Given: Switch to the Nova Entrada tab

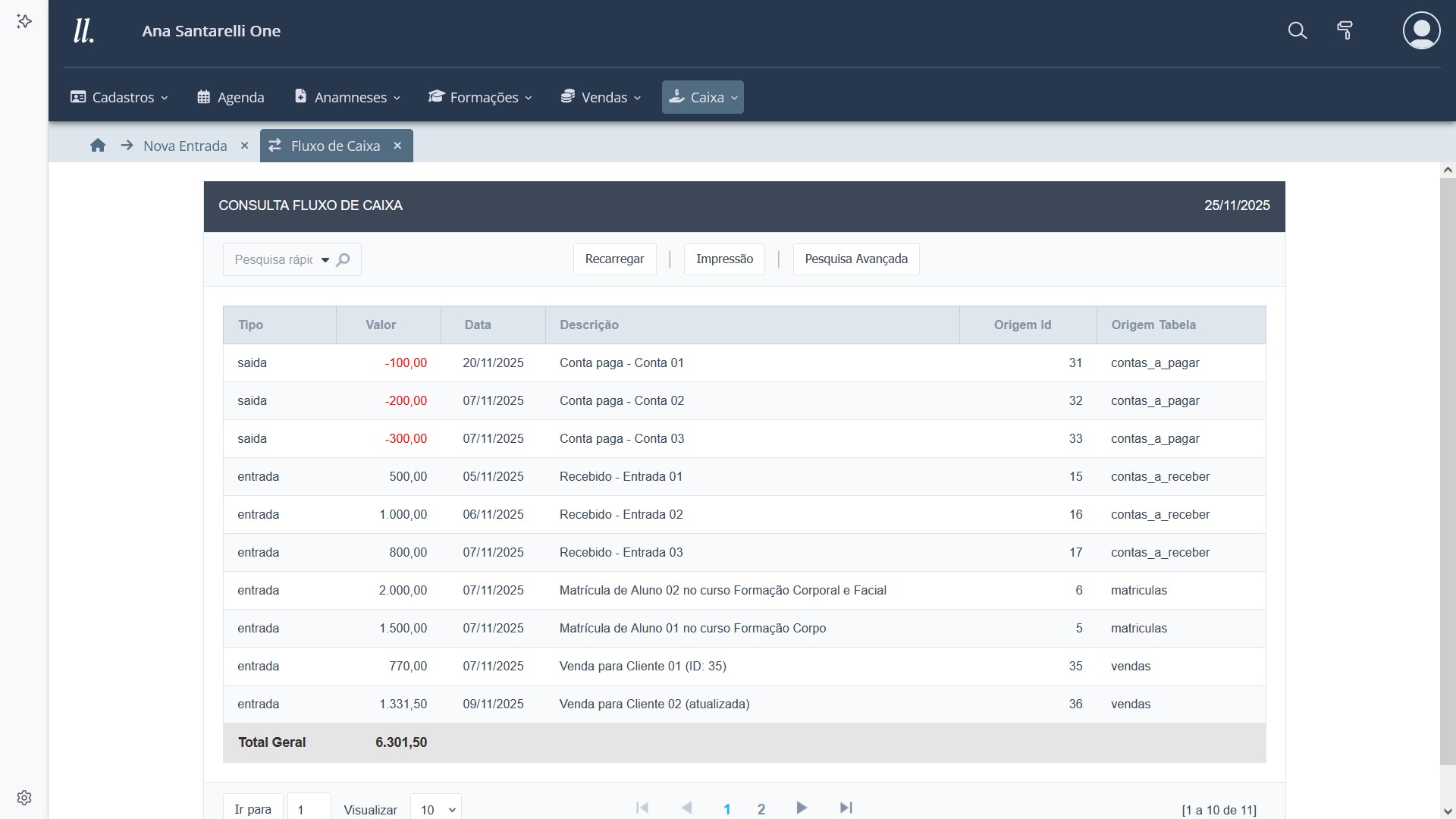Looking at the screenshot, I should point(185,146).
